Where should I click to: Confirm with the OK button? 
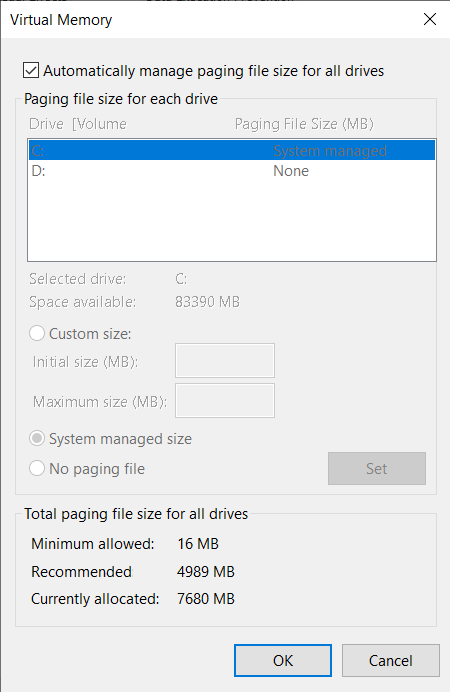[x=283, y=660]
